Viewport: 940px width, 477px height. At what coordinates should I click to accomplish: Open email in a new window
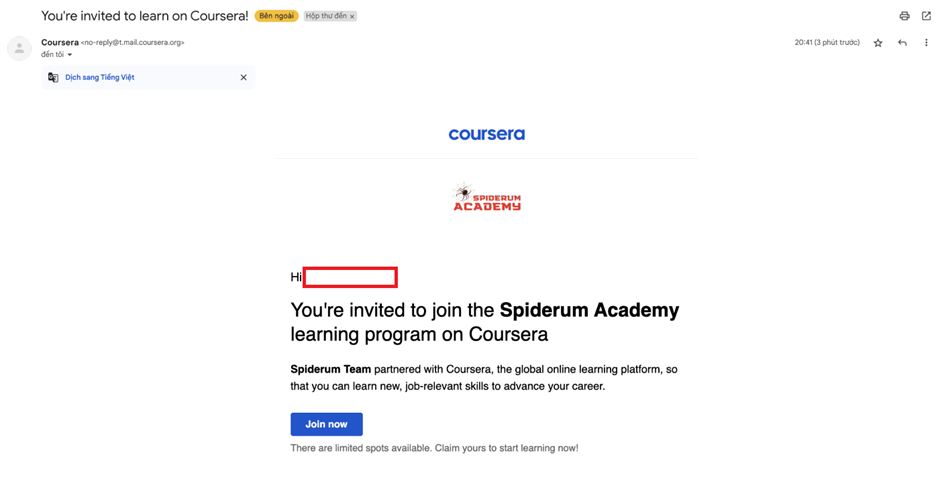(x=926, y=16)
